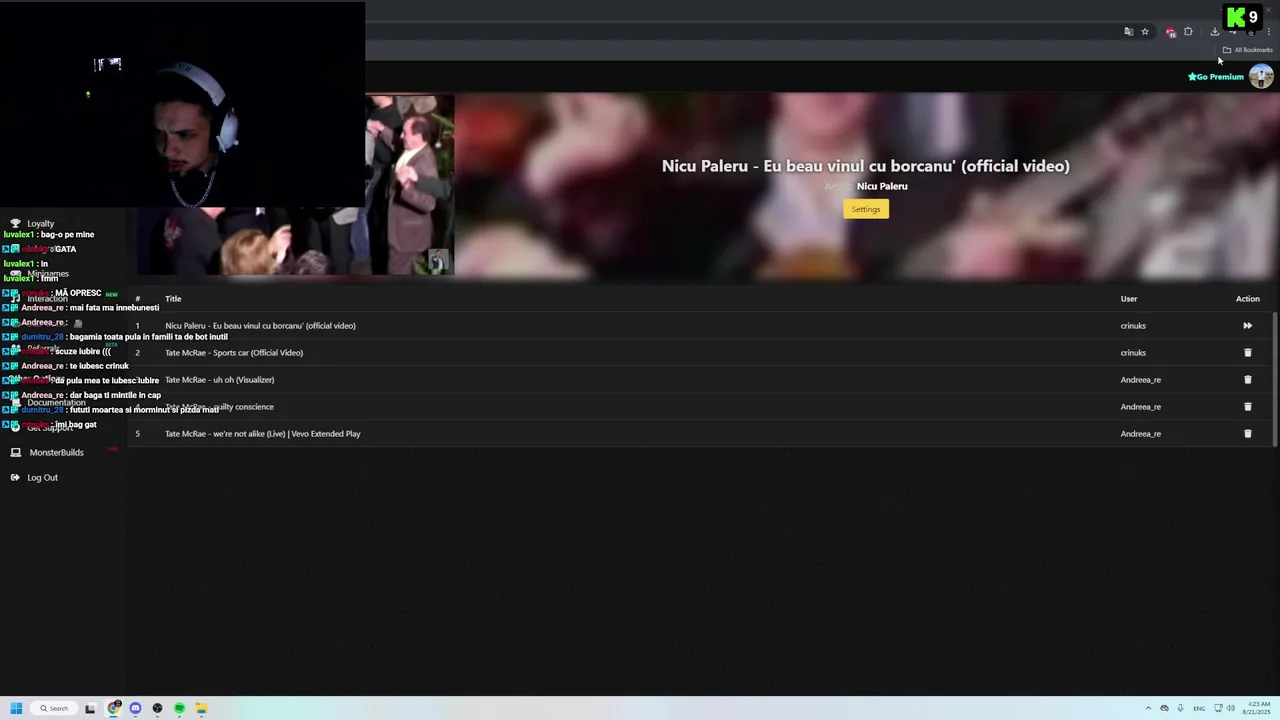
Task: Expand hidden system tray icons
Action: click(x=1148, y=708)
